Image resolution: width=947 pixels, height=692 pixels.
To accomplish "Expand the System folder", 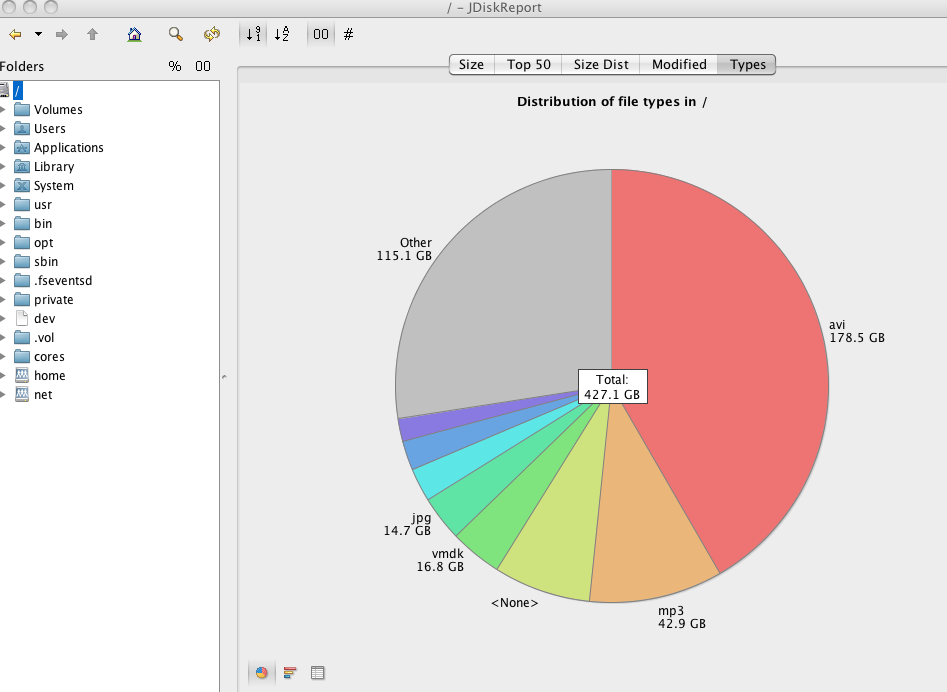I will click(3, 185).
